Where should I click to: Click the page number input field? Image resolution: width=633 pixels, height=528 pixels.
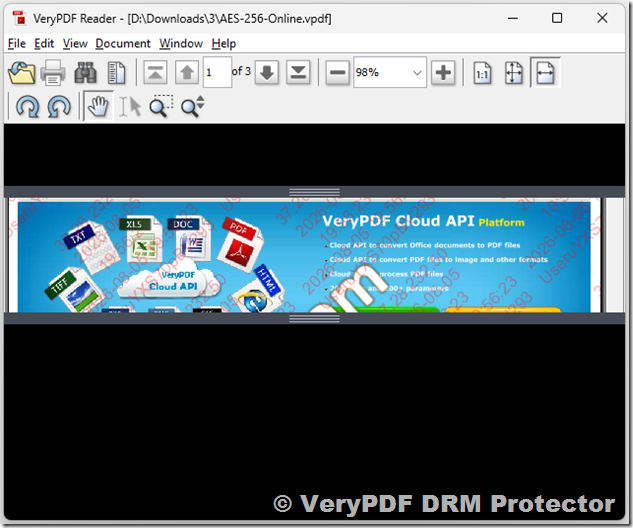217,72
